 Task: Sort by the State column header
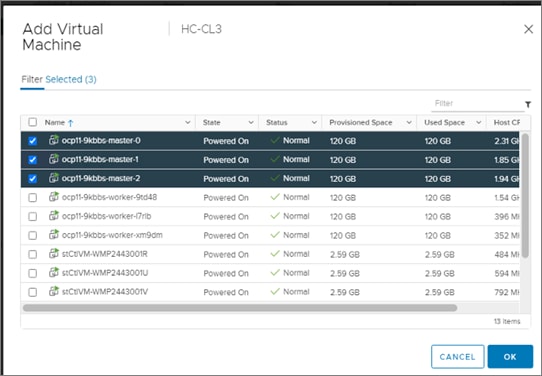(212, 122)
